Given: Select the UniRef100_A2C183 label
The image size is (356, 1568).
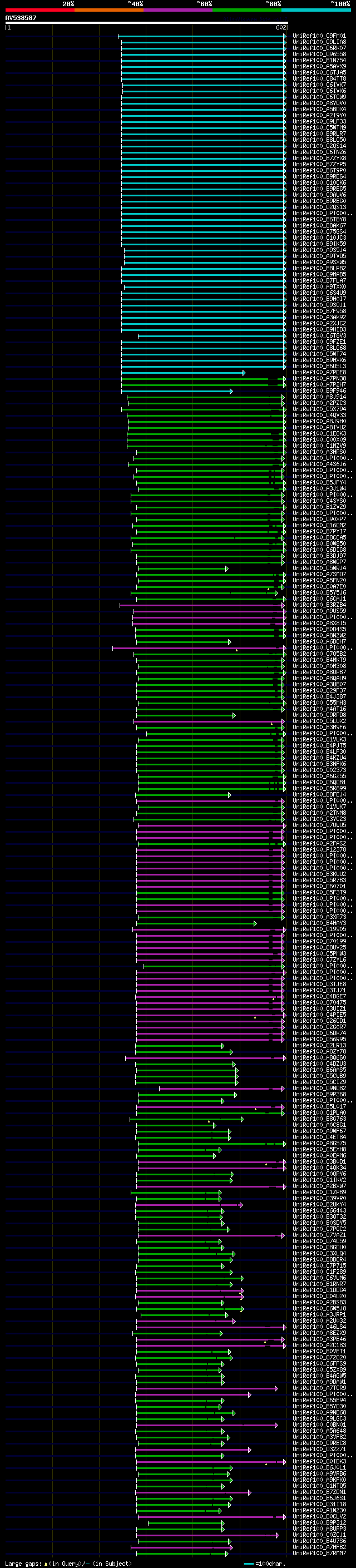Looking at the screenshot, I should pyautogui.click(x=319, y=1345).
